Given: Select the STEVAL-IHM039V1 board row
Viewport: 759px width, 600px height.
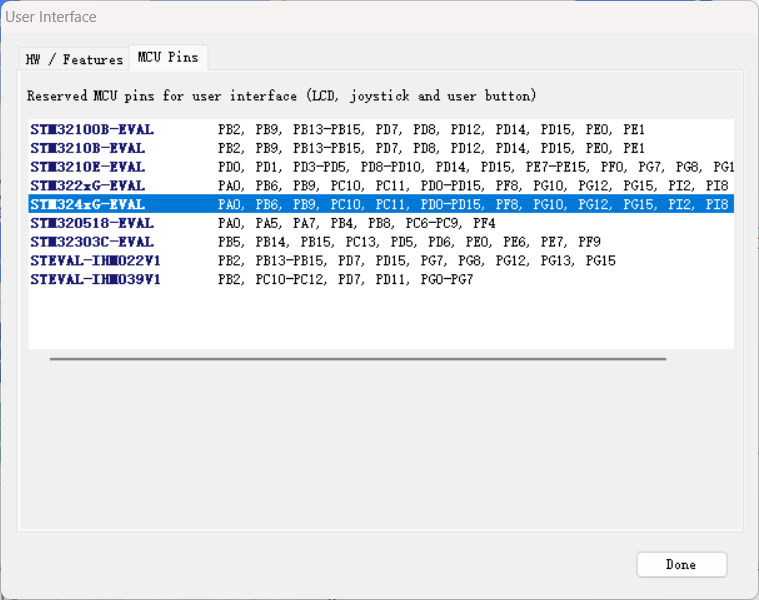Looking at the screenshot, I should click(381, 279).
